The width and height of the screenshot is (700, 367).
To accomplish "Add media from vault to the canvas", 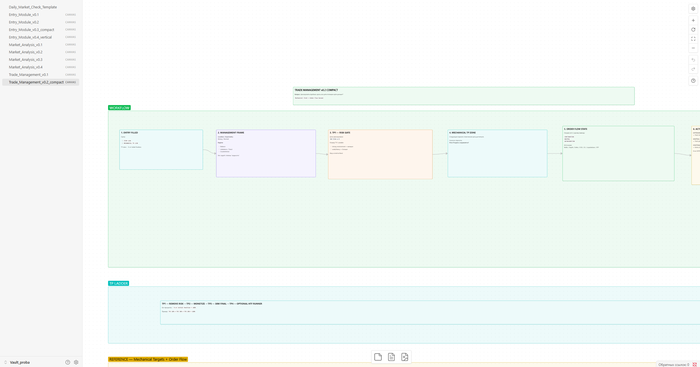I will pos(404,357).
